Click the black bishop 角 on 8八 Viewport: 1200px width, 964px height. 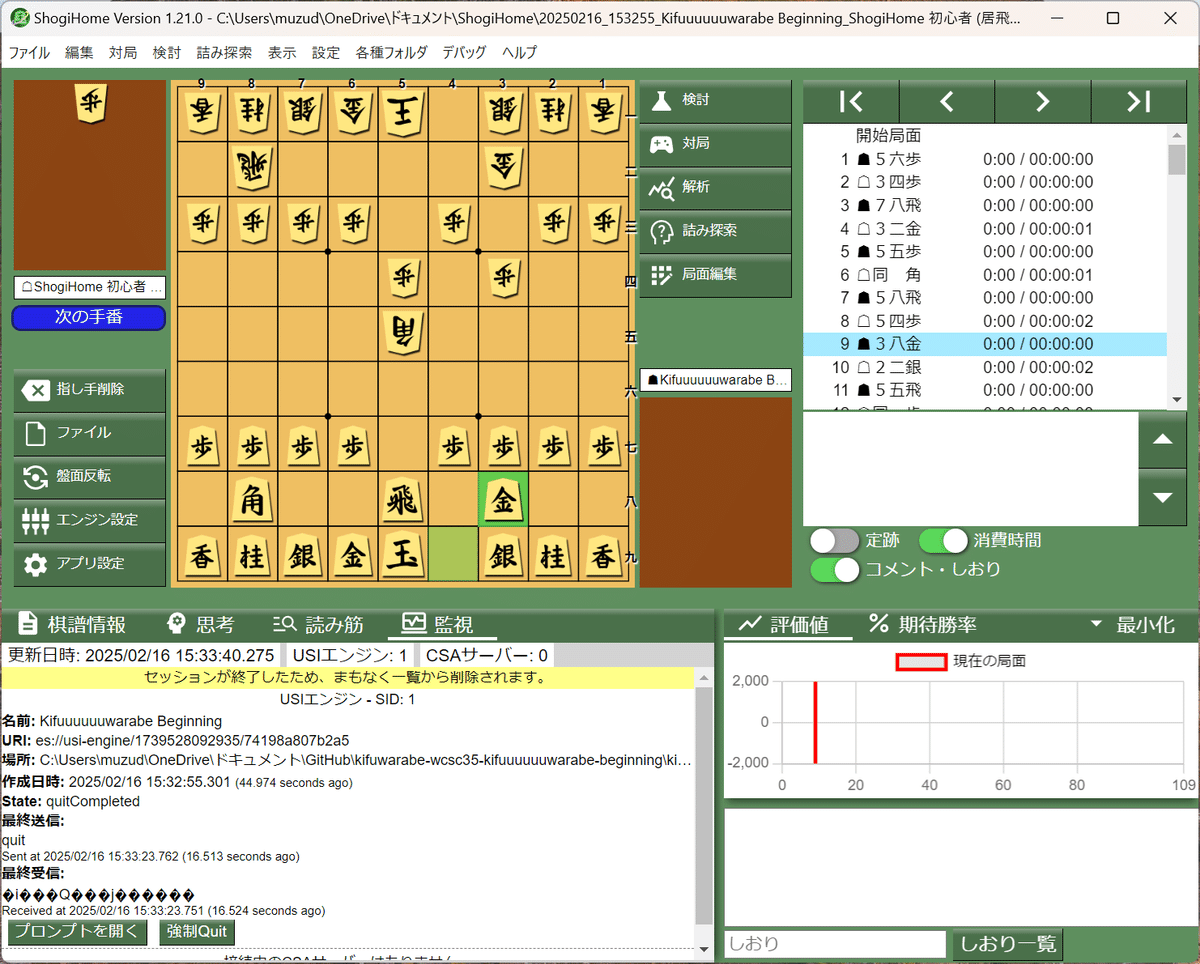(x=253, y=500)
